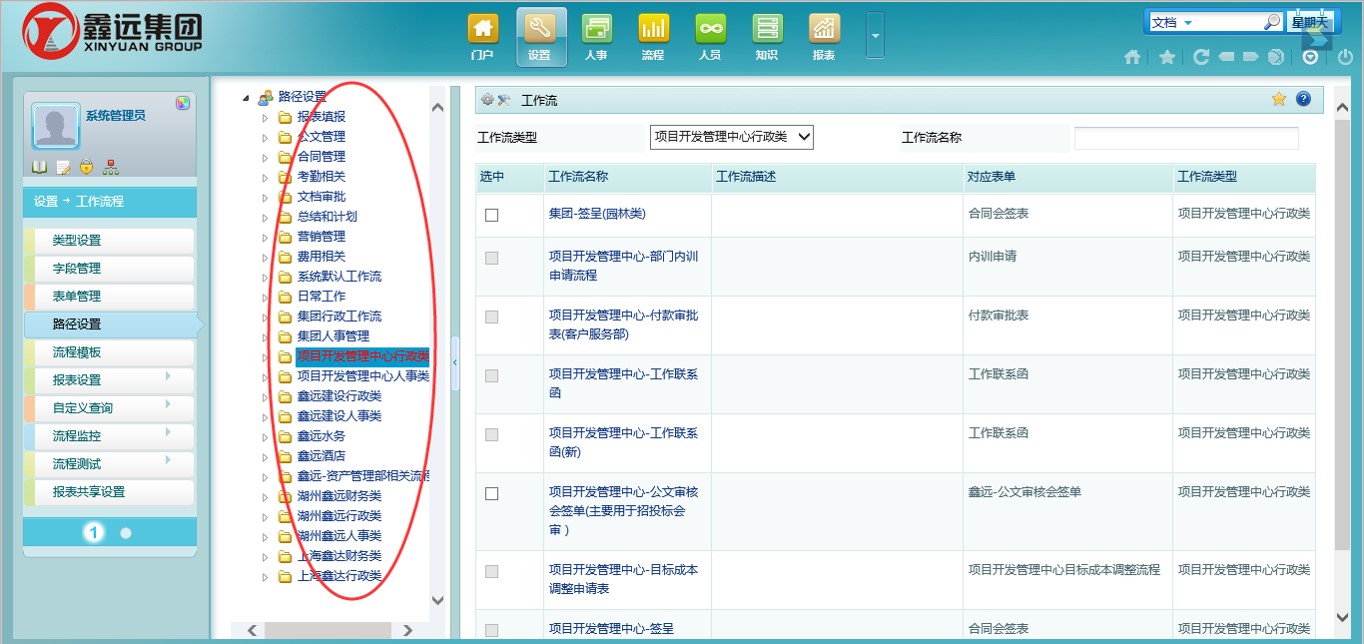This screenshot has height=644, width=1364.
Task: Click the 工作流名称 search input field
Action: (1186, 138)
